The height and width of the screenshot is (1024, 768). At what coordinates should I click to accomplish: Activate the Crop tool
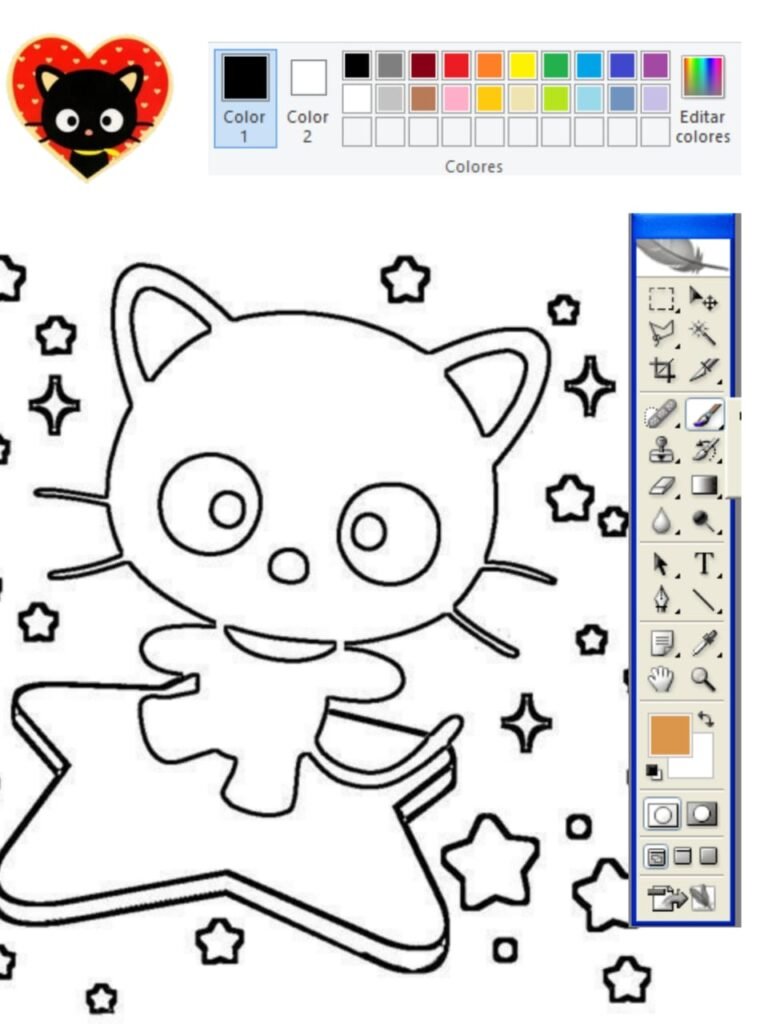click(662, 370)
